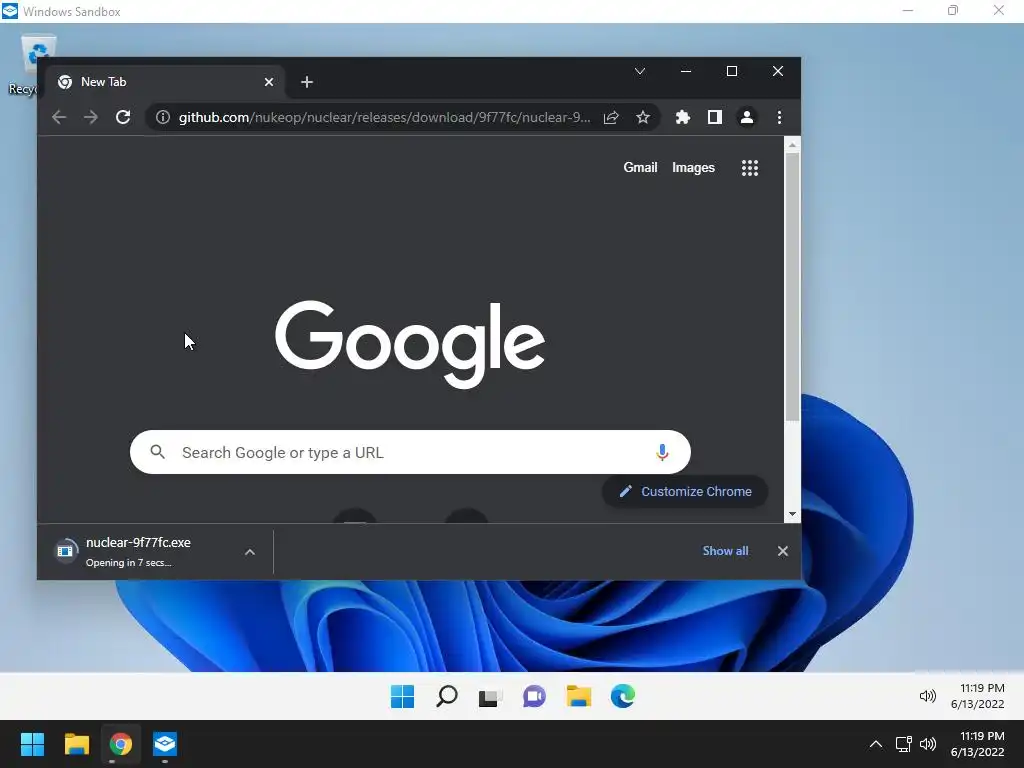Expand nuclear-9f77fc.exe download options
Viewport: 1024px width, 768px height.
click(x=249, y=552)
